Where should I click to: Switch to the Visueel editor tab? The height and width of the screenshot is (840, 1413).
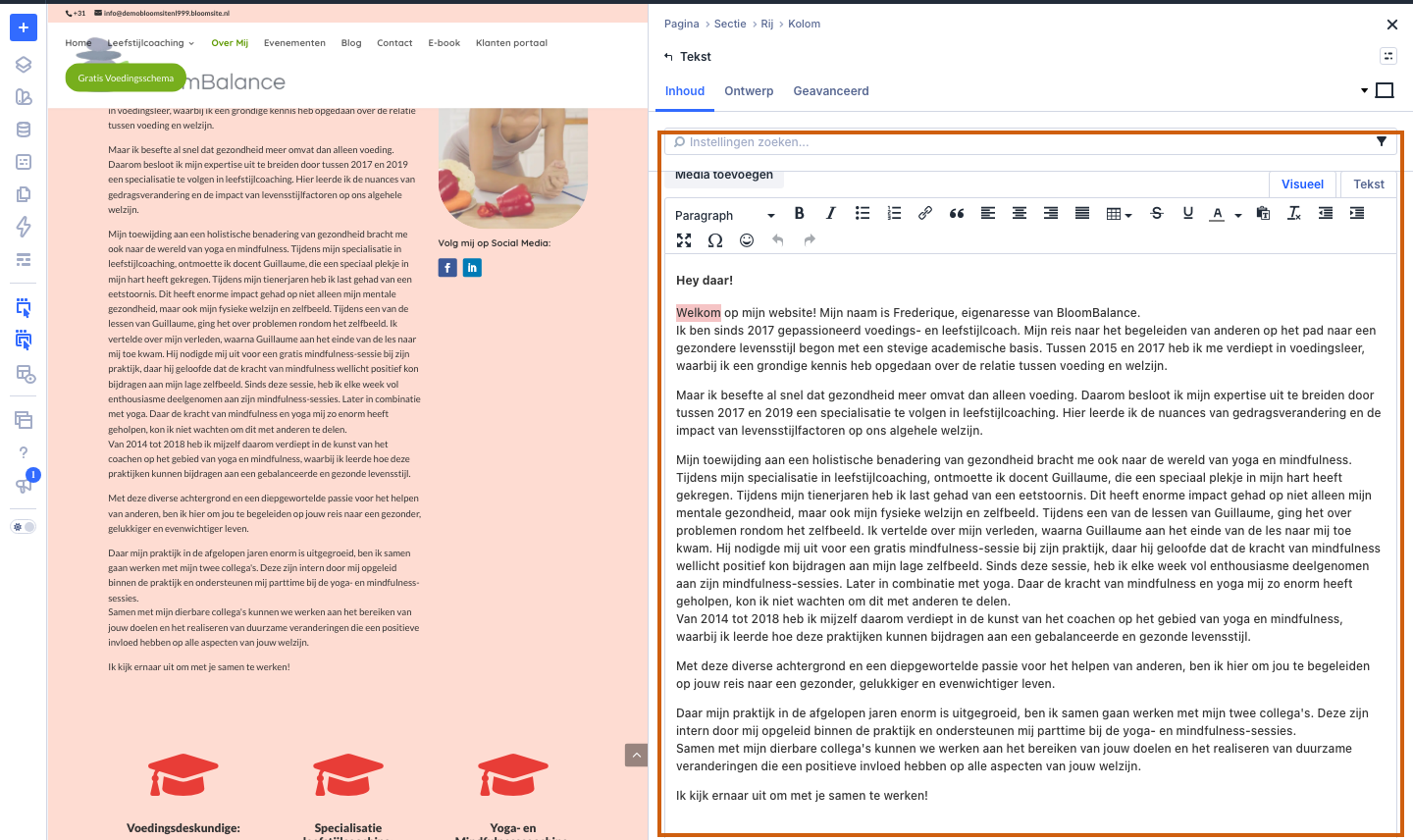click(1302, 184)
